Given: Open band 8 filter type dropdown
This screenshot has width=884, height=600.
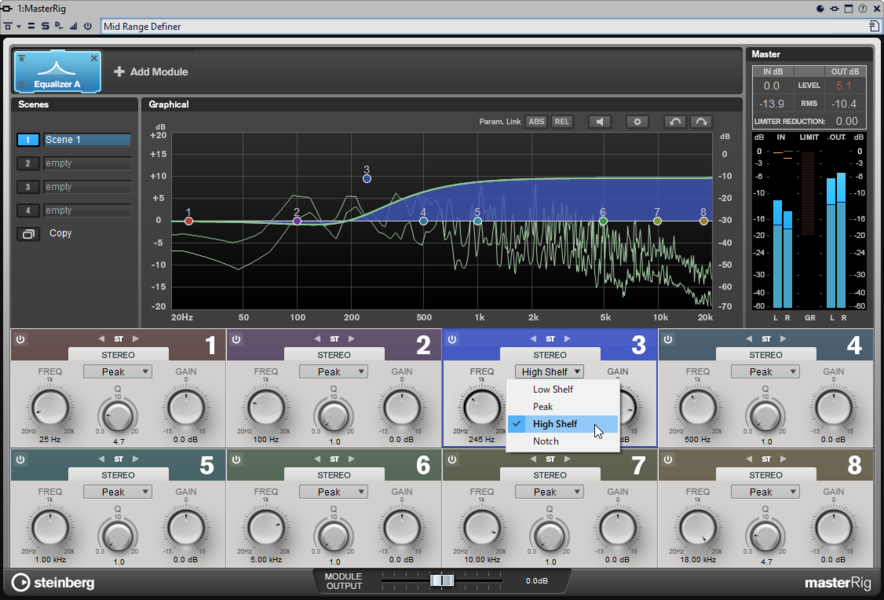Looking at the screenshot, I should (x=765, y=492).
